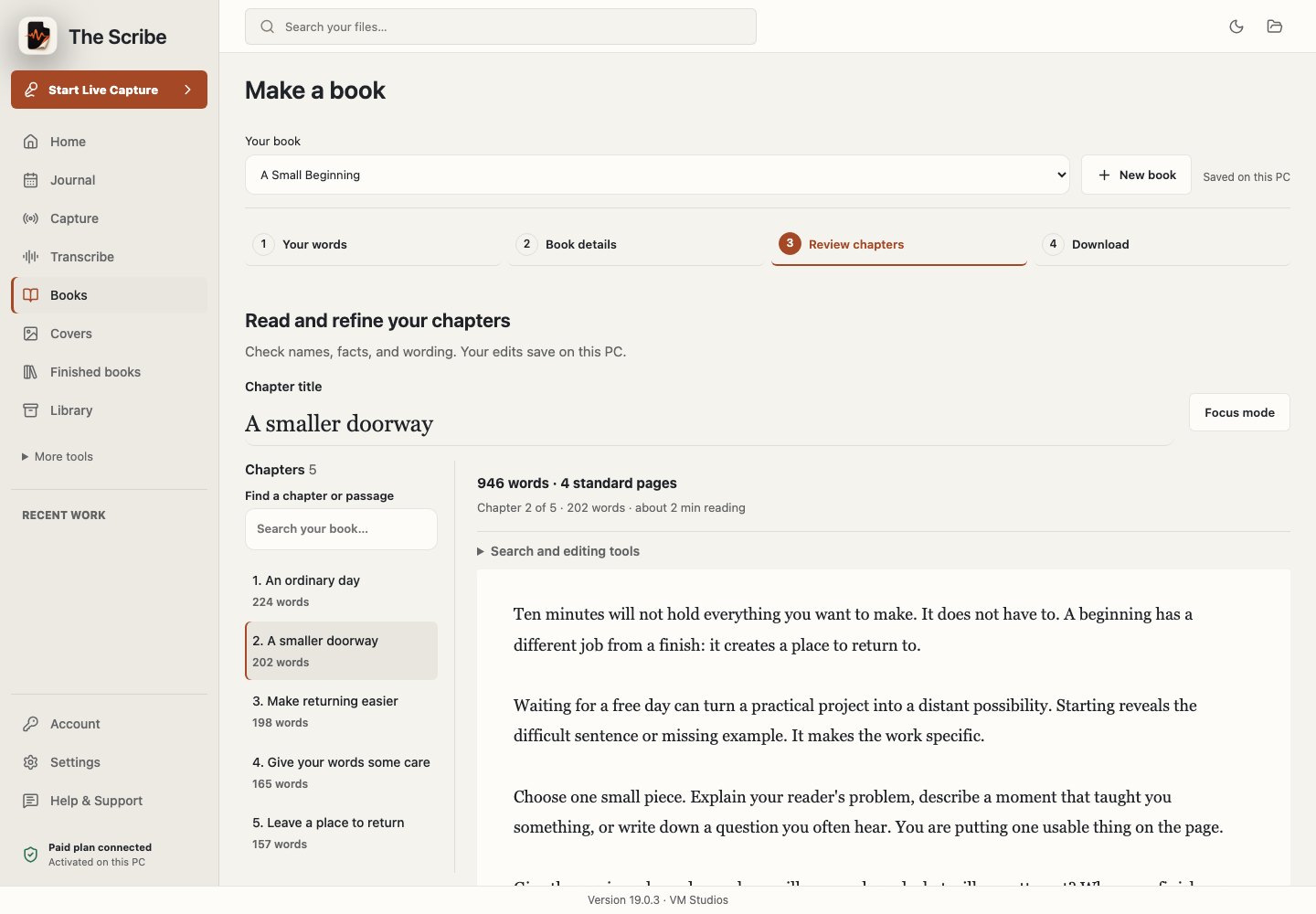Click the Account key icon
1316x914 pixels.
(30, 724)
